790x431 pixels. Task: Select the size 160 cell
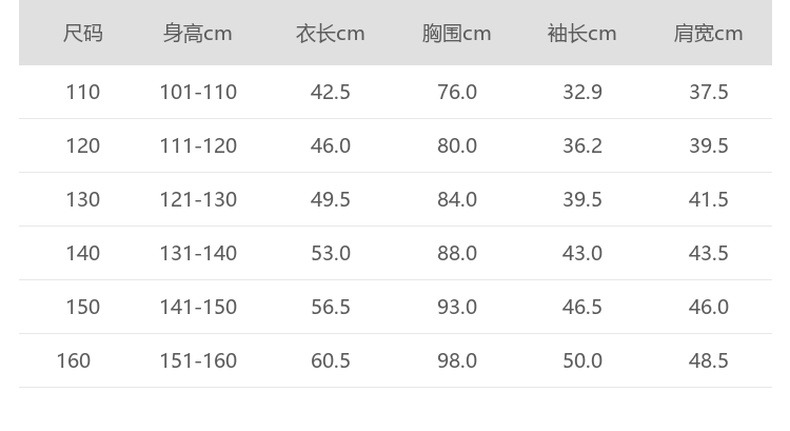(73, 360)
